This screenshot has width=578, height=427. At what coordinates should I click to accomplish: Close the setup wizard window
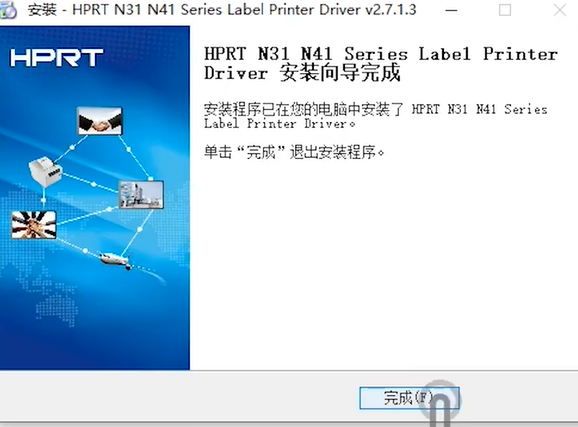pyautogui.click(x=560, y=10)
